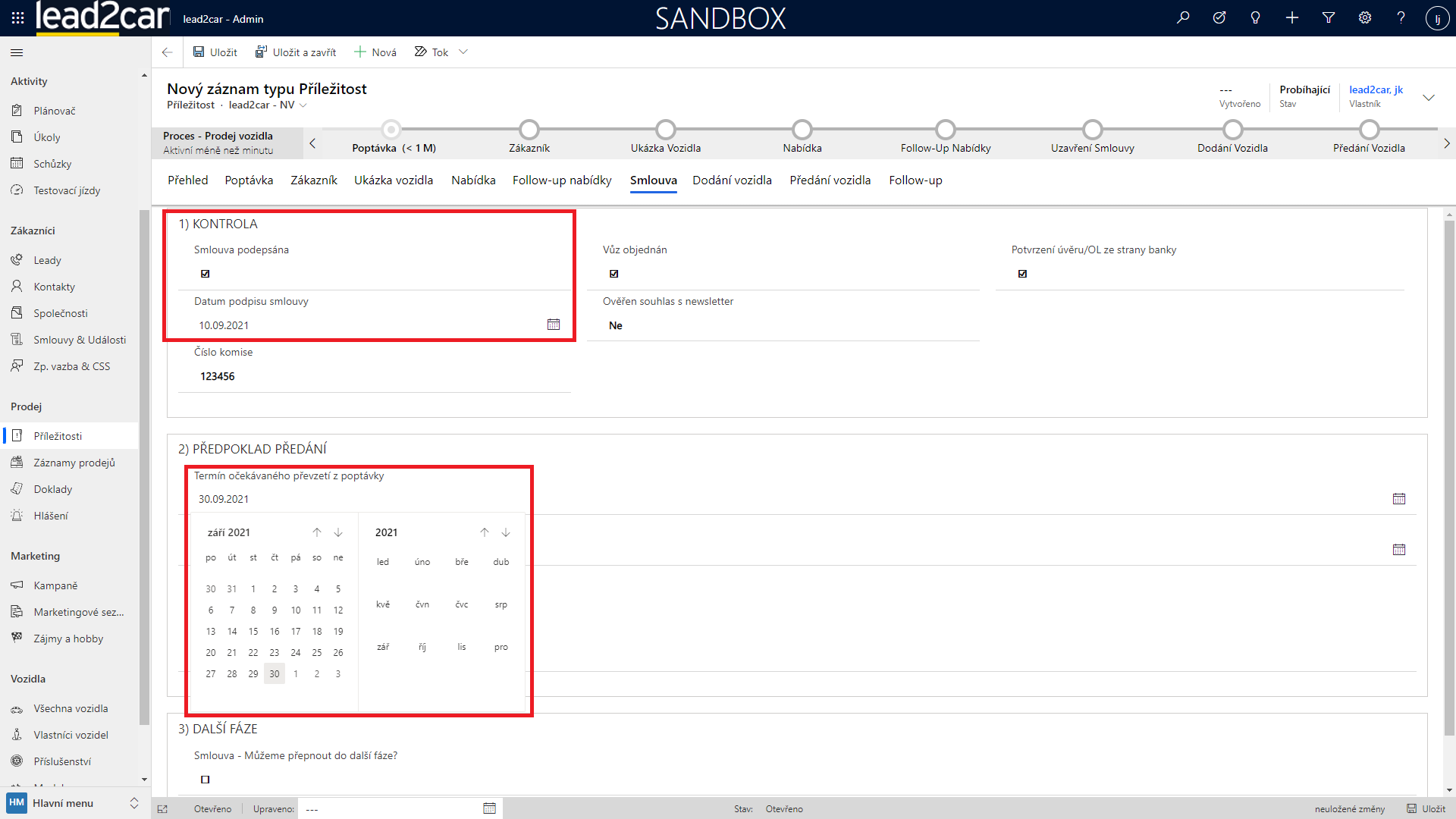Screen dimensions: 1456x819
Task: Click the search magnifier icon in header
Action: (1183, 17)
